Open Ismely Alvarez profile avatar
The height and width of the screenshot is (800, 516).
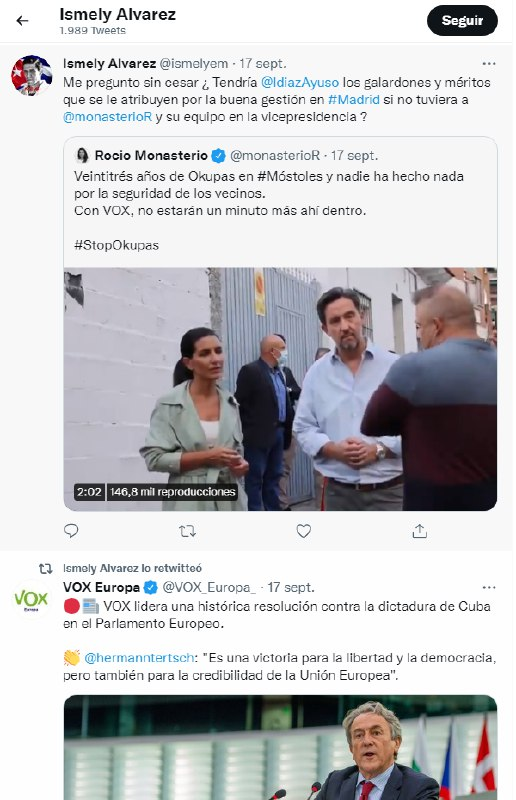(32, 75)
